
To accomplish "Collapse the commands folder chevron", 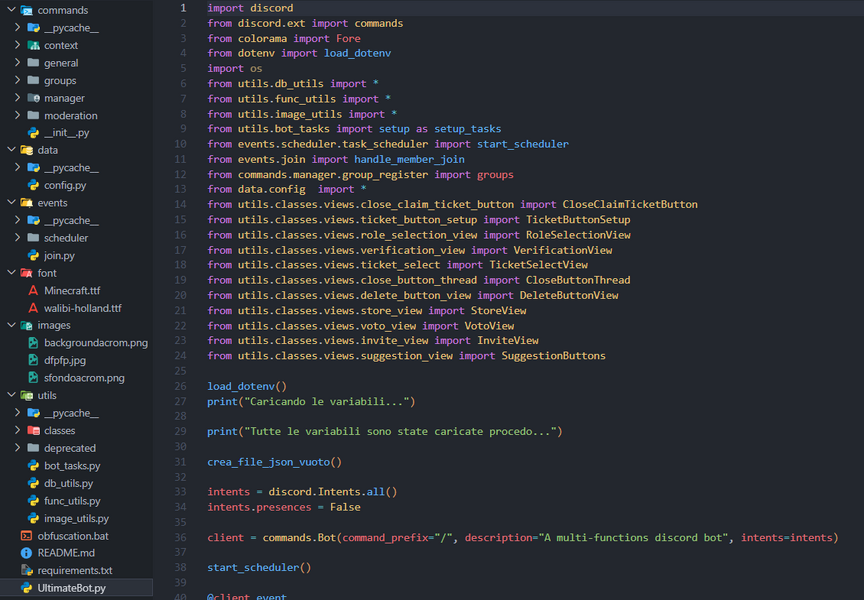I will click(x=11, y=9).
